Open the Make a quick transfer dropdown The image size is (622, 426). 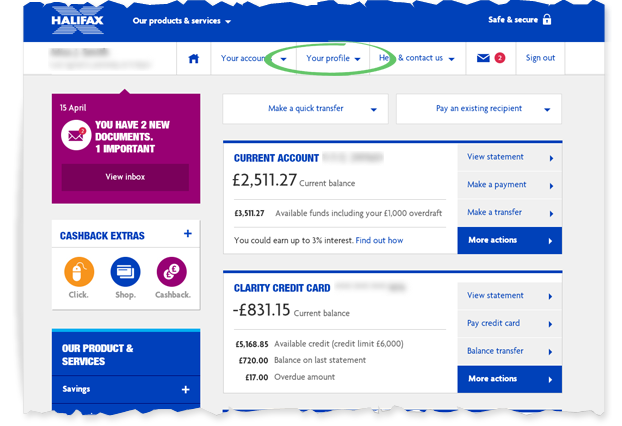pos(305,109)
